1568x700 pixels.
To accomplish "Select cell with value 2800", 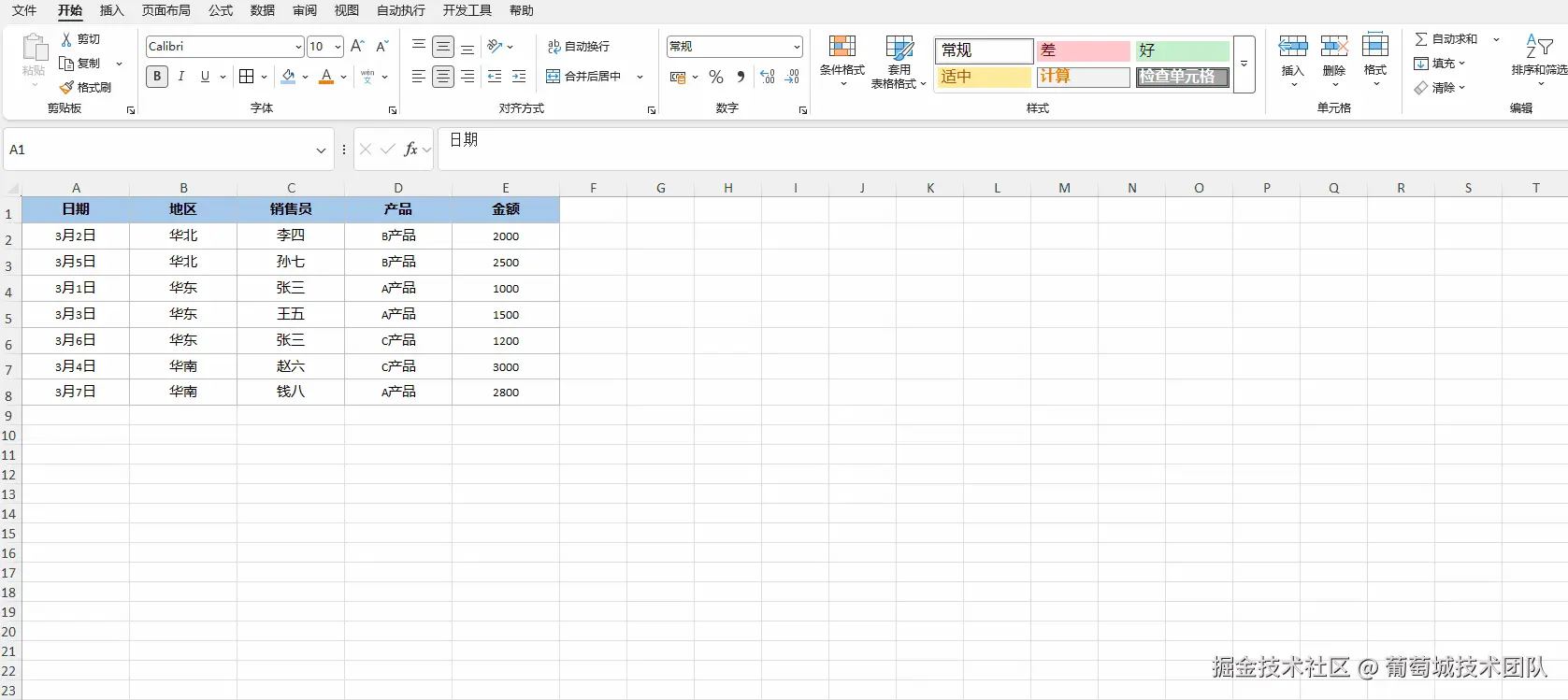I will [x=506, y=393].
